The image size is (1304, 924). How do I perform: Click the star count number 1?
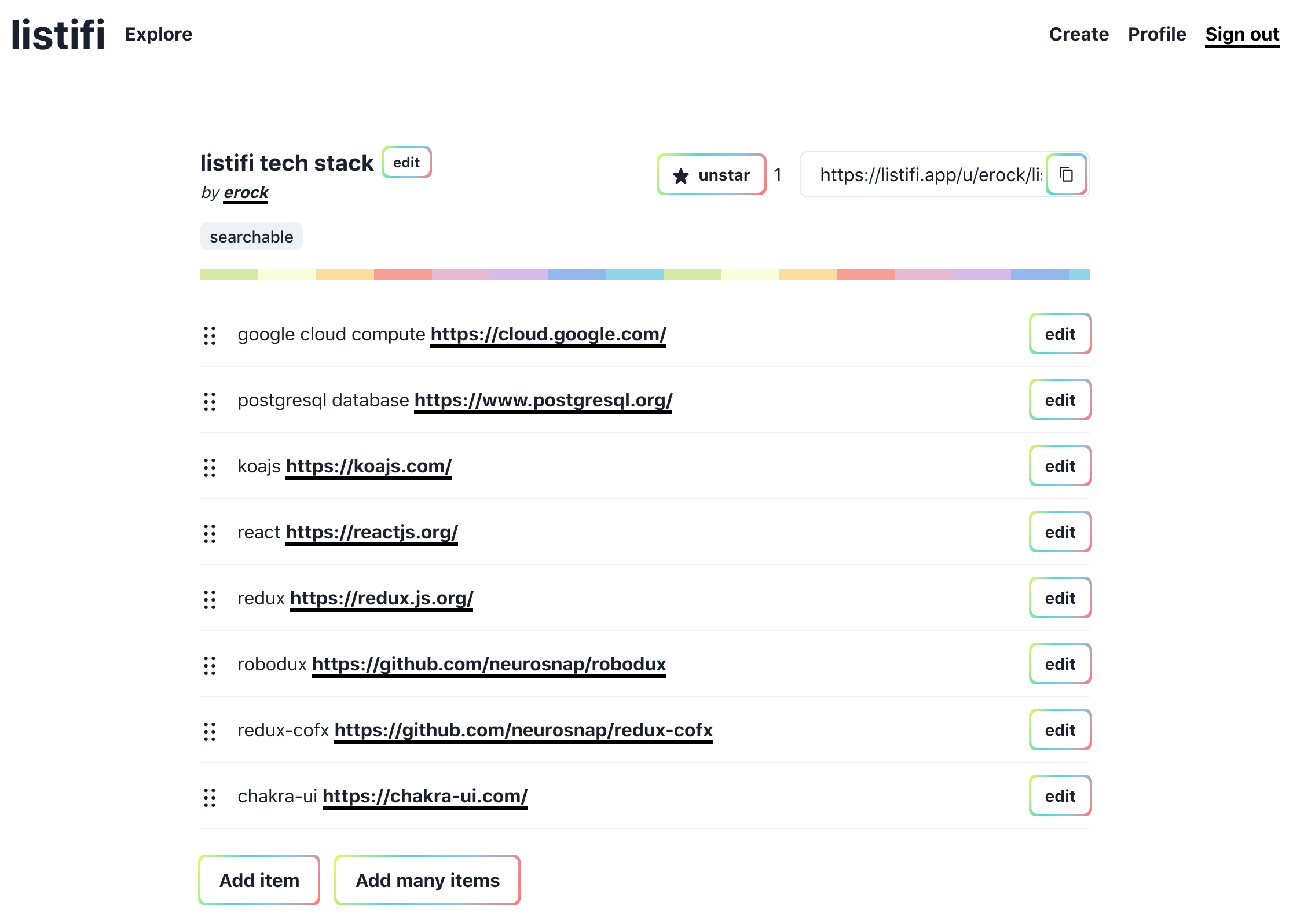[x=778, y=175]
